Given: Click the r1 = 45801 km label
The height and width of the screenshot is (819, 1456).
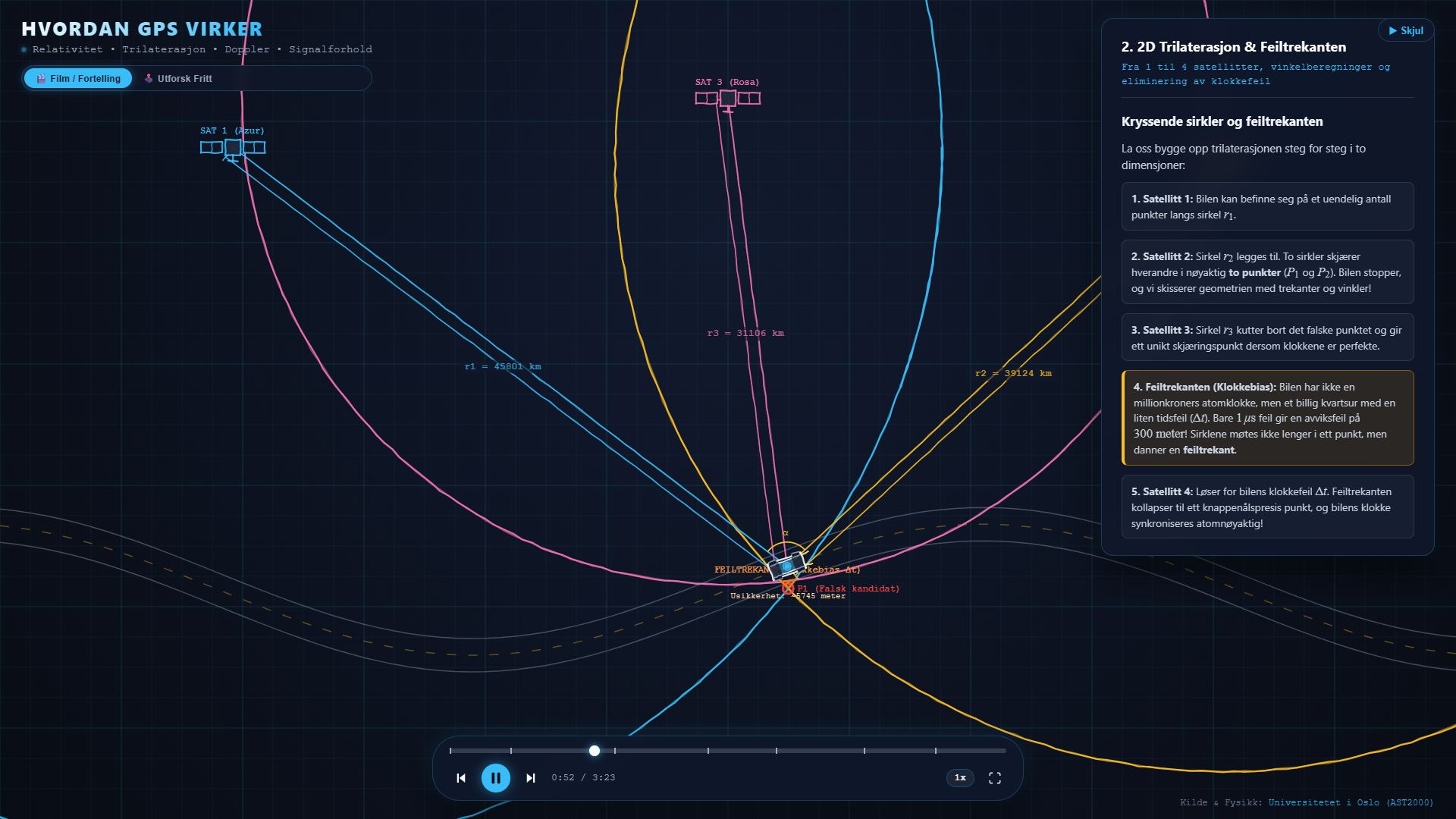Looking at the screenshot, I should pos(503,366).
